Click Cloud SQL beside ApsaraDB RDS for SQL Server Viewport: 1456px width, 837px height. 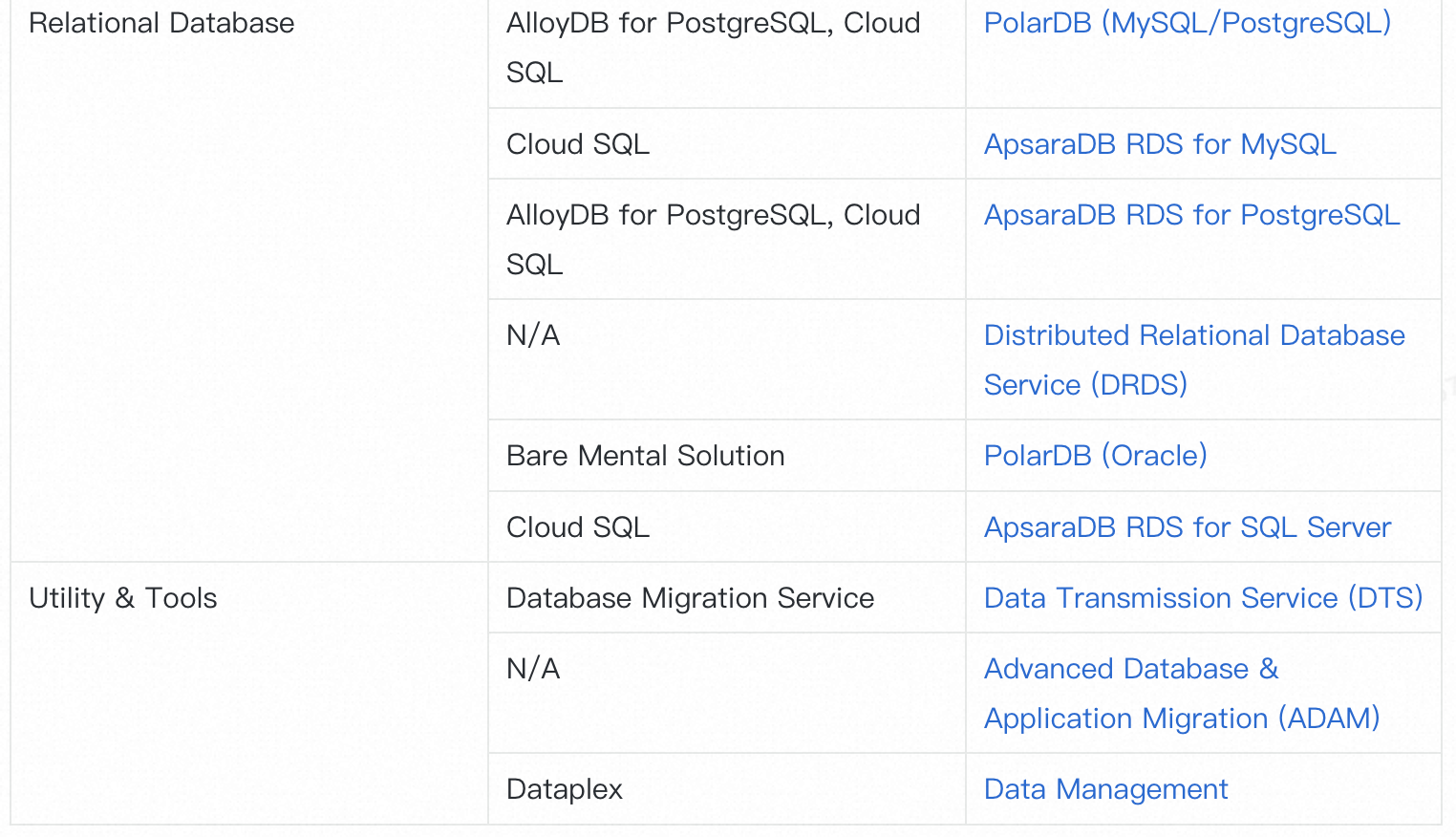[x=578, y=527]
